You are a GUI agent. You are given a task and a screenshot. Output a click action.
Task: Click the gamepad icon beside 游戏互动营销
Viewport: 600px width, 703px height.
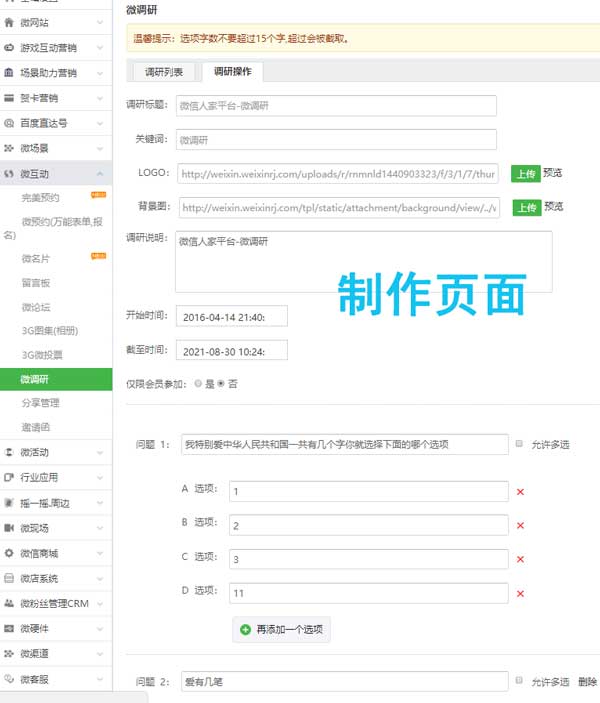pos(9,48)
